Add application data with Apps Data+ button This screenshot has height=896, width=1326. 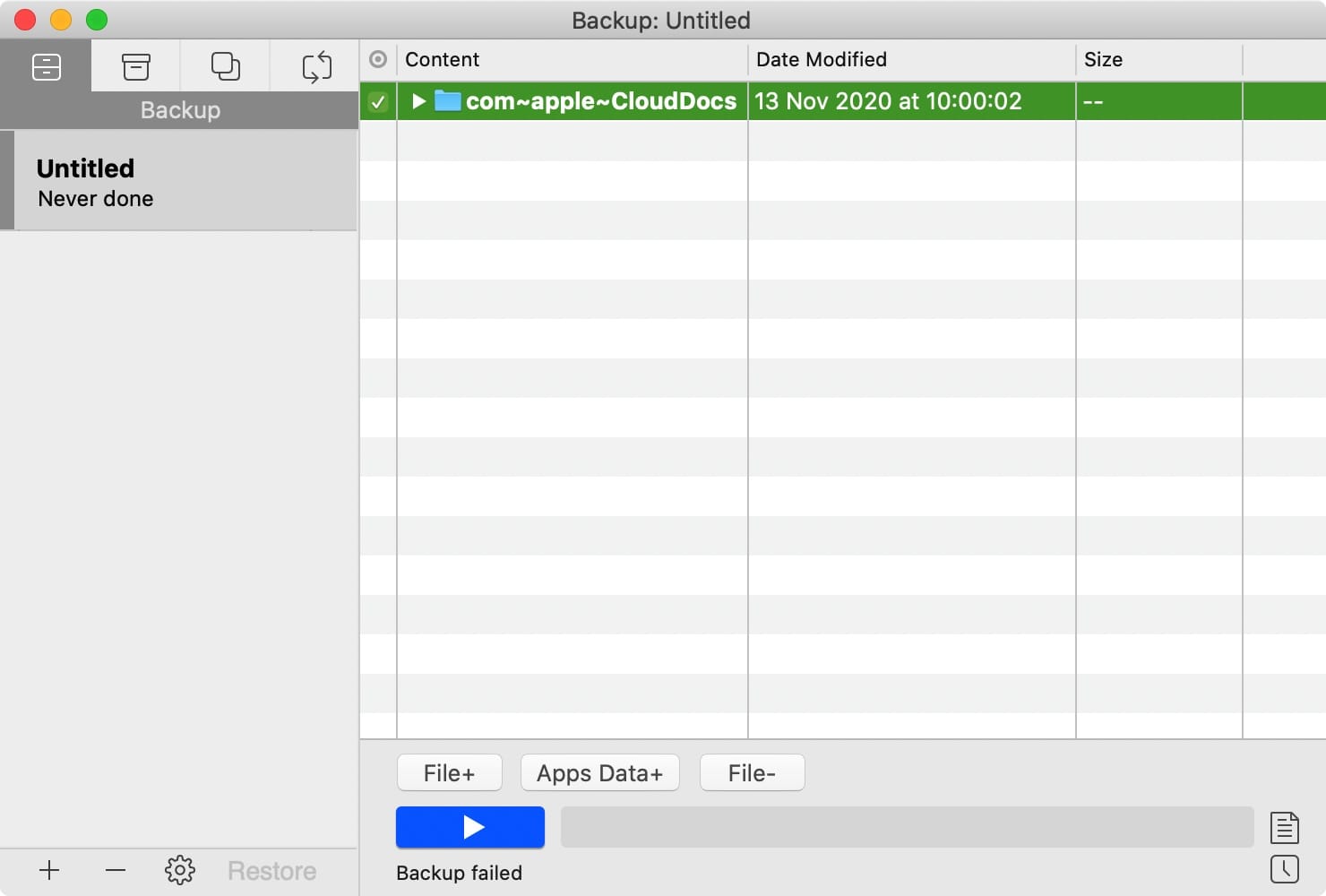click(599, 772)
